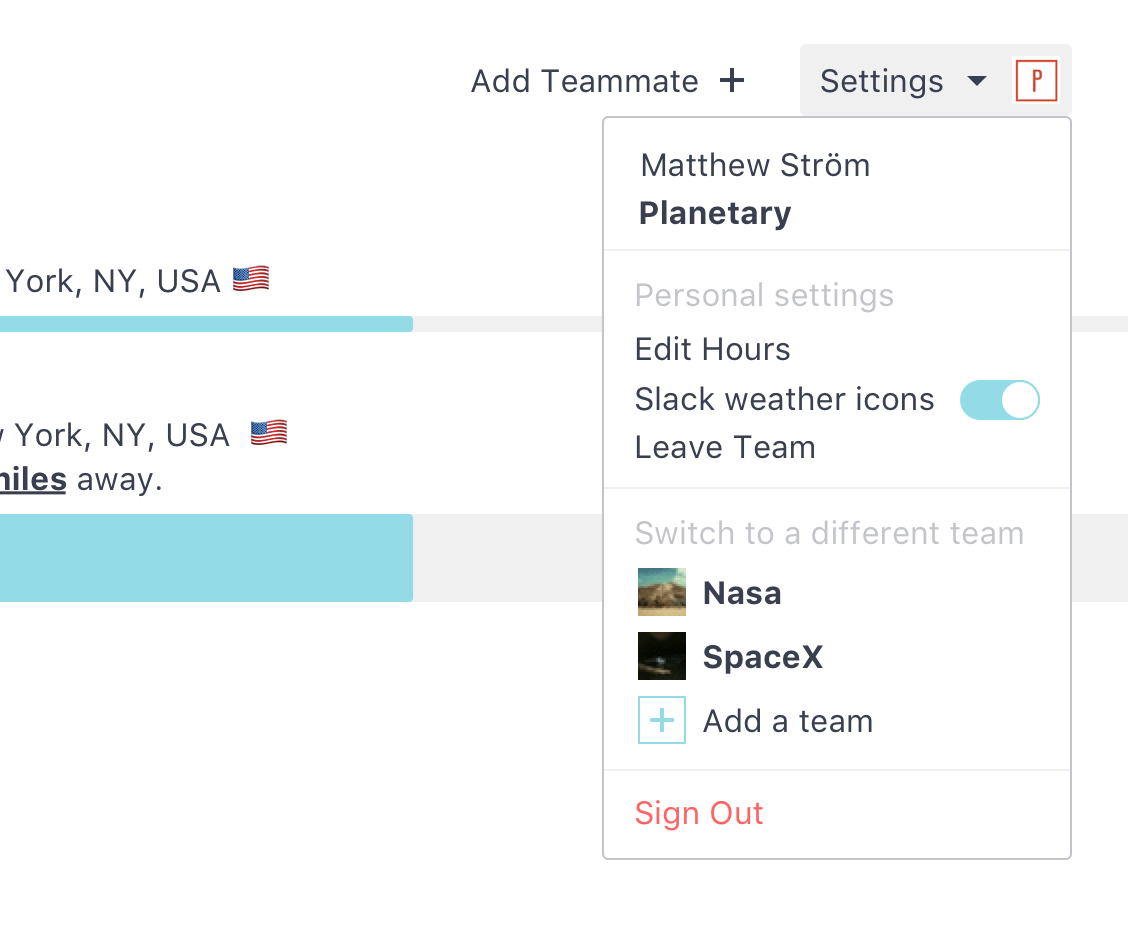Click the Add a team option
The height and width of the screenshot is (934, 1128).
tap(788, 721)
